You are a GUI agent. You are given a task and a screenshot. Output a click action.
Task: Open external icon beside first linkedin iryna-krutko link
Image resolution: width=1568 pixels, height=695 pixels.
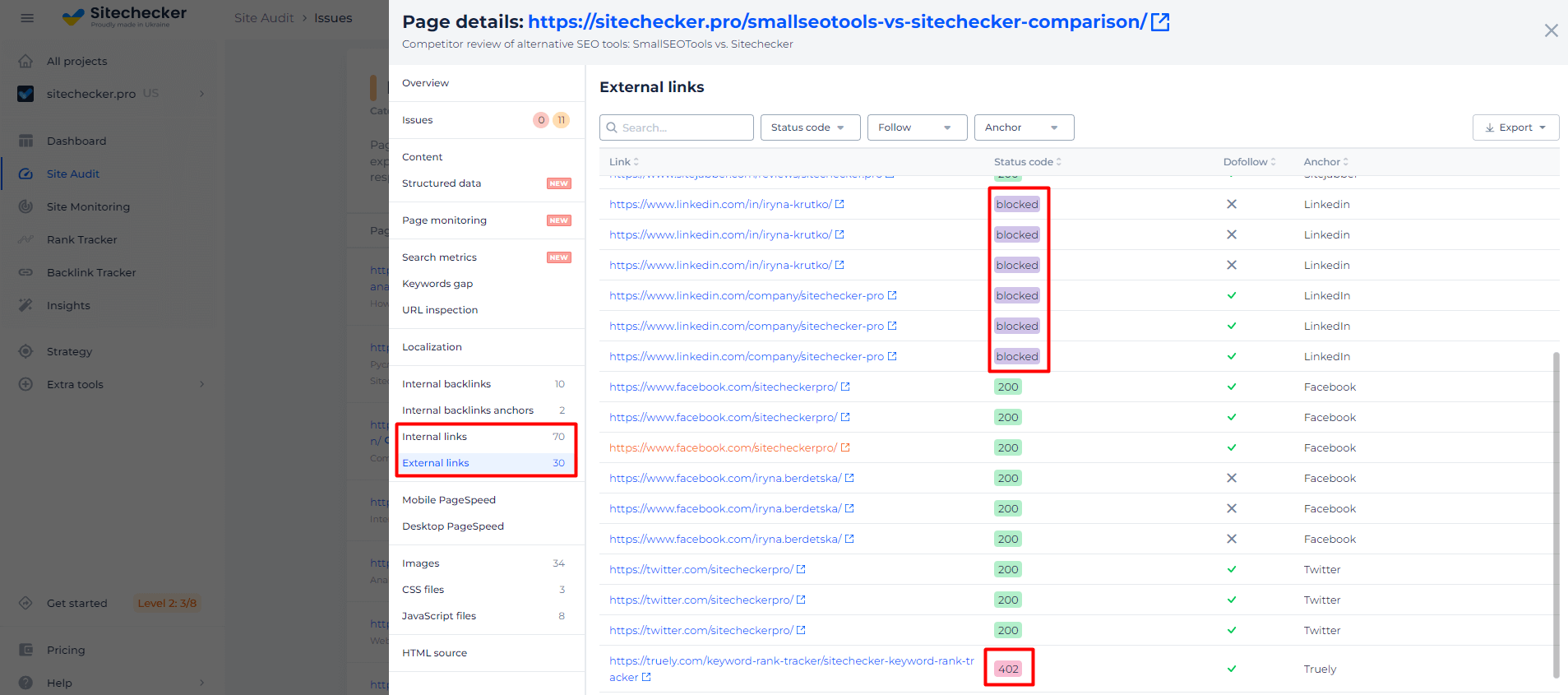[x=840, y=204]
